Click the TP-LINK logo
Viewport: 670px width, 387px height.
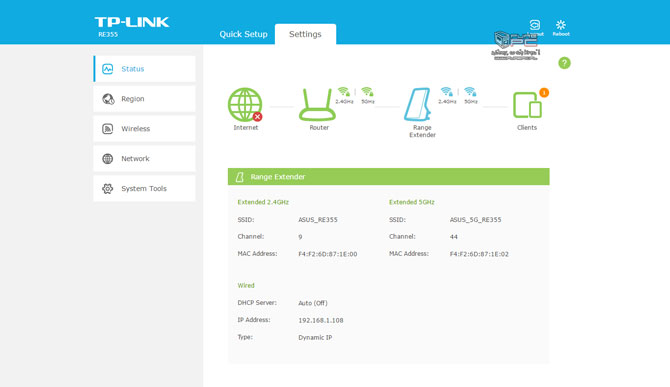point(132,22)
